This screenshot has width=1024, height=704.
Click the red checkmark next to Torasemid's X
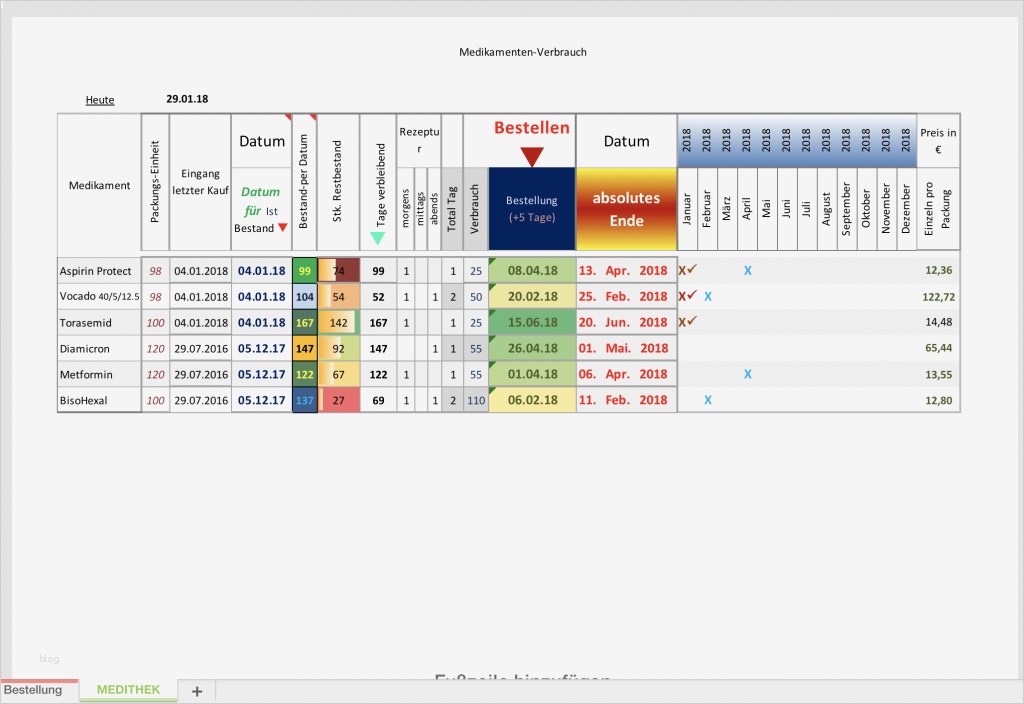(x=694, y=322)
